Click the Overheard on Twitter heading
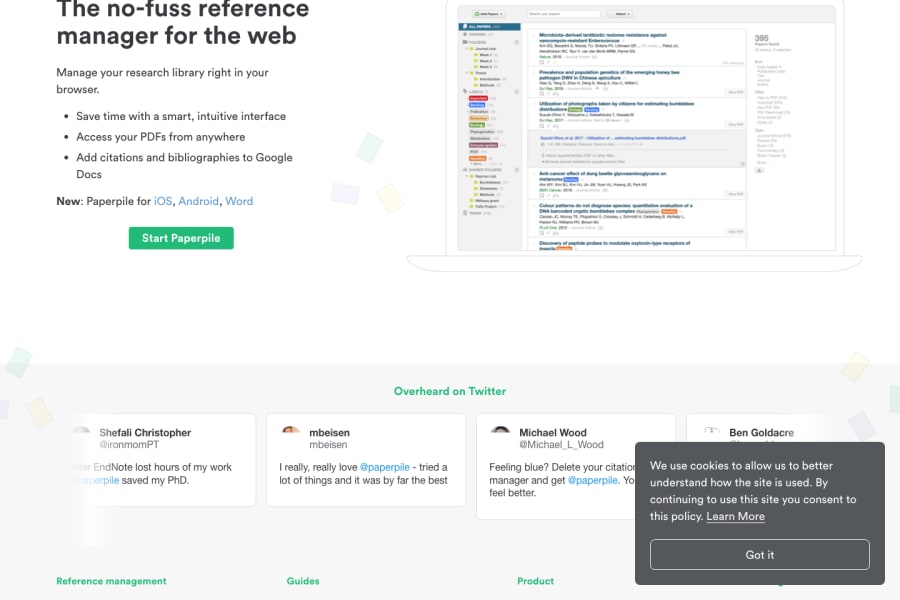Image resolution: width=900 pixels, height=600 pixels. tap(450, 391)
